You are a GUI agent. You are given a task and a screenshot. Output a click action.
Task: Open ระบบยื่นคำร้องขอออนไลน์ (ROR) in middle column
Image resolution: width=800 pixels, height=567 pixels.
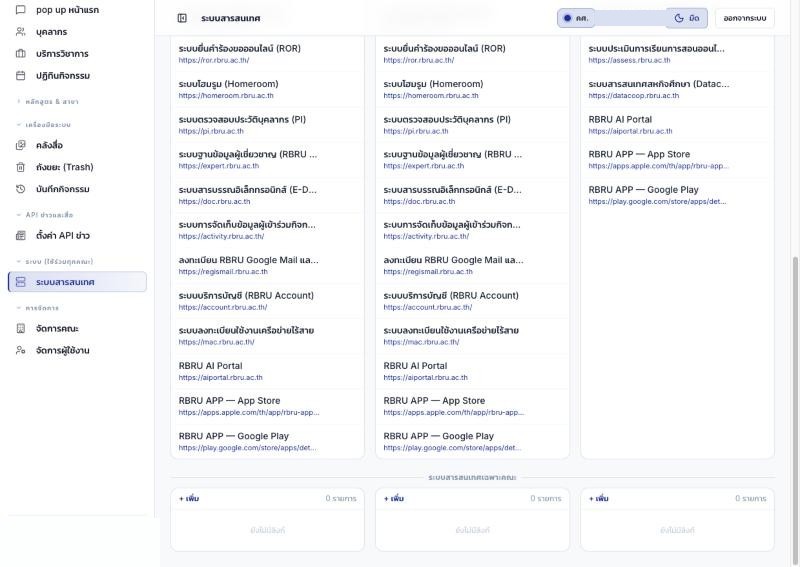[x=472, y=54]
